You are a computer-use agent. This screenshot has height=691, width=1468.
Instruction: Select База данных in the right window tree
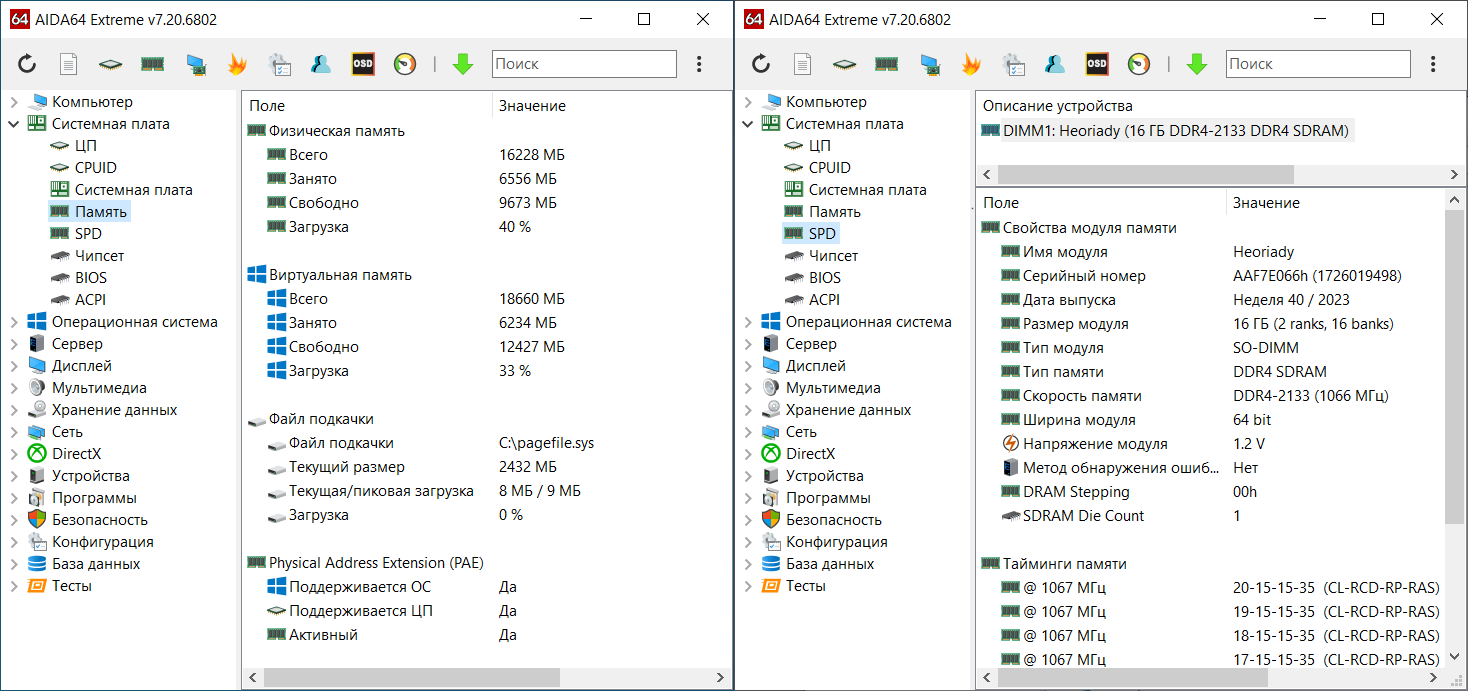click(830, 564)
